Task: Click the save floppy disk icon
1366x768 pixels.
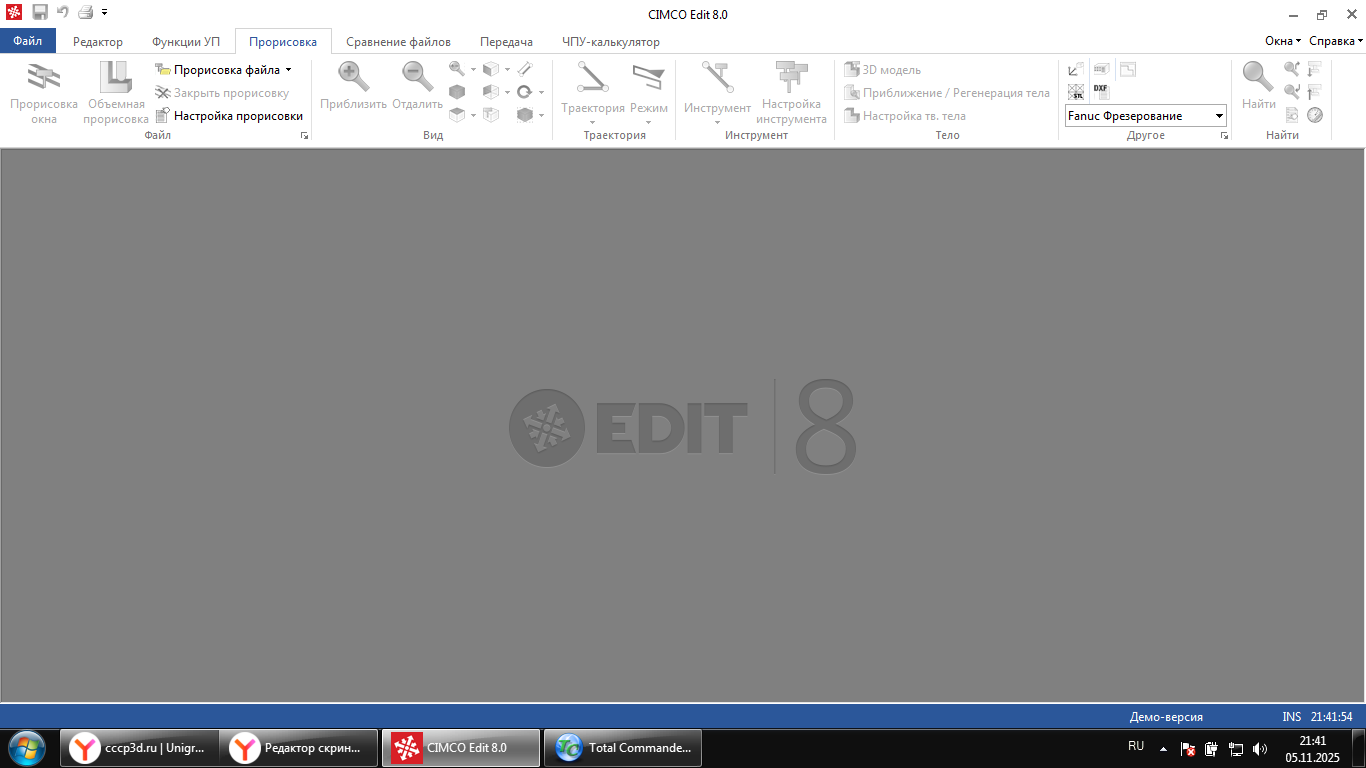Action: pos(40,12)
